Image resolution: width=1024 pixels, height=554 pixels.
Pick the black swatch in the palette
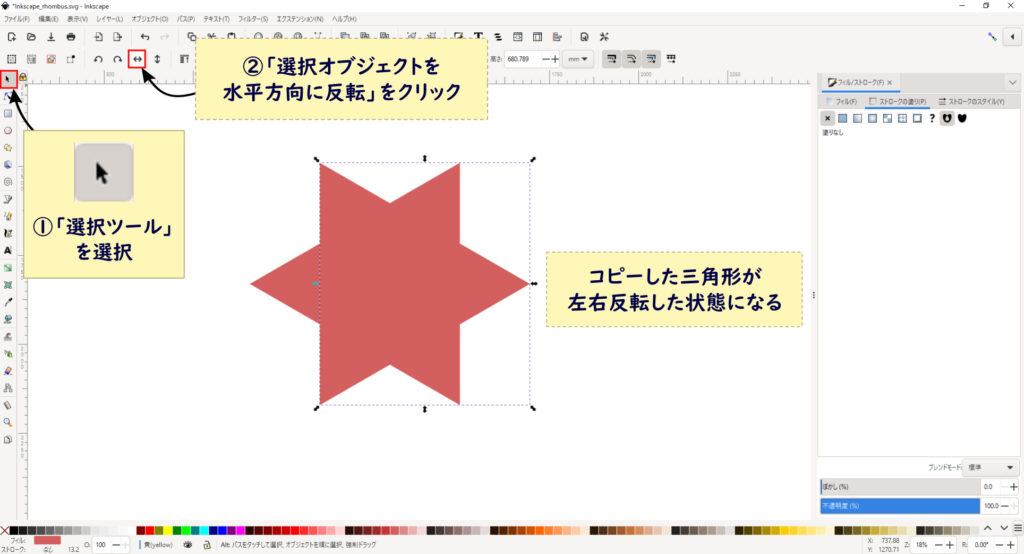(14, 530)
